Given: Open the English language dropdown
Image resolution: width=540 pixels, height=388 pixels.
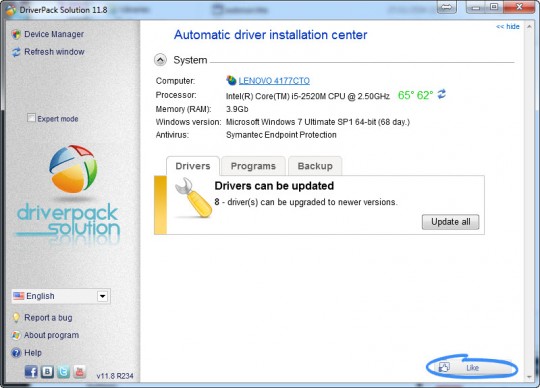Looking at the screenshot, I should [61, 296].
